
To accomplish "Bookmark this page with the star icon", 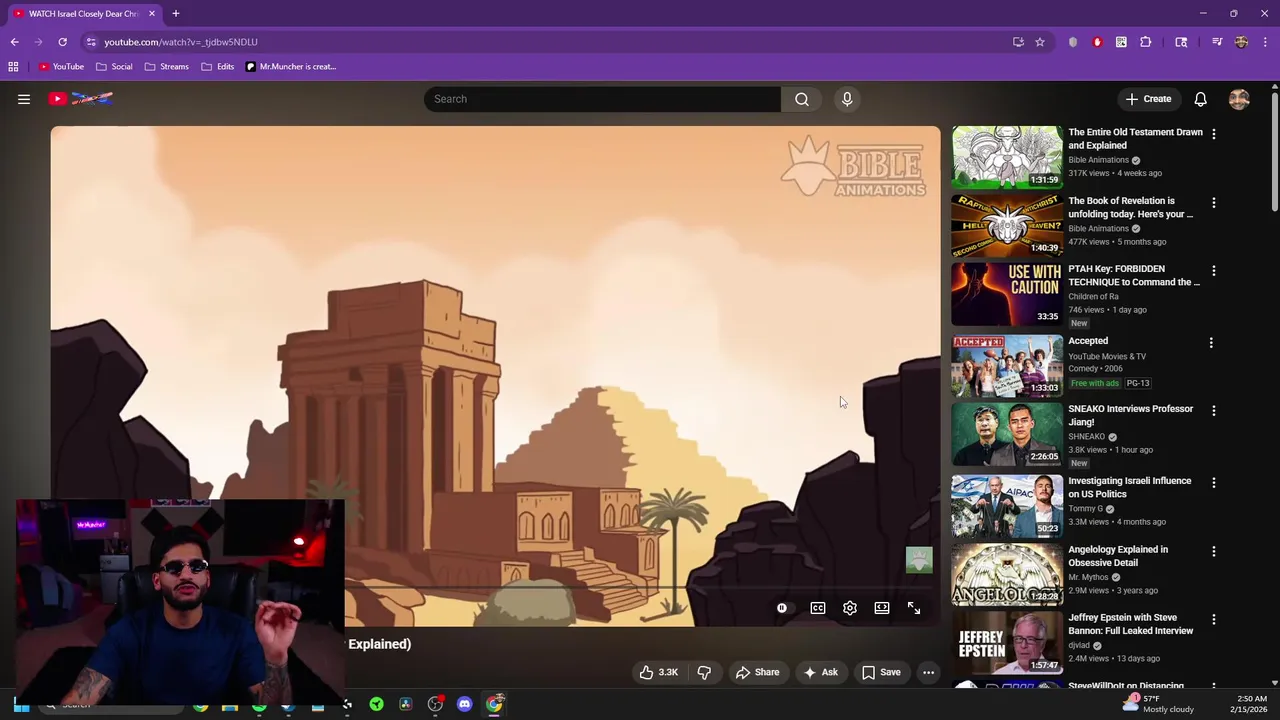I will click(1040, 42).
